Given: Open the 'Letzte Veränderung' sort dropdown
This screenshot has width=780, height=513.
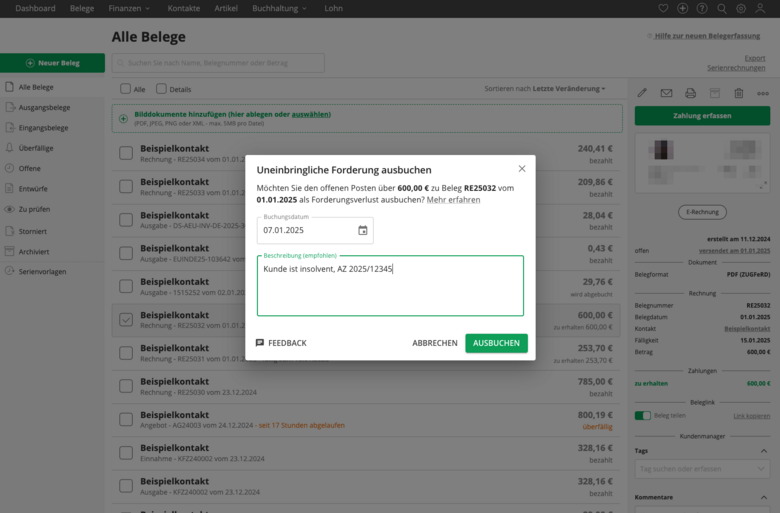Looking at the screenshot, I should click(568, 89).
